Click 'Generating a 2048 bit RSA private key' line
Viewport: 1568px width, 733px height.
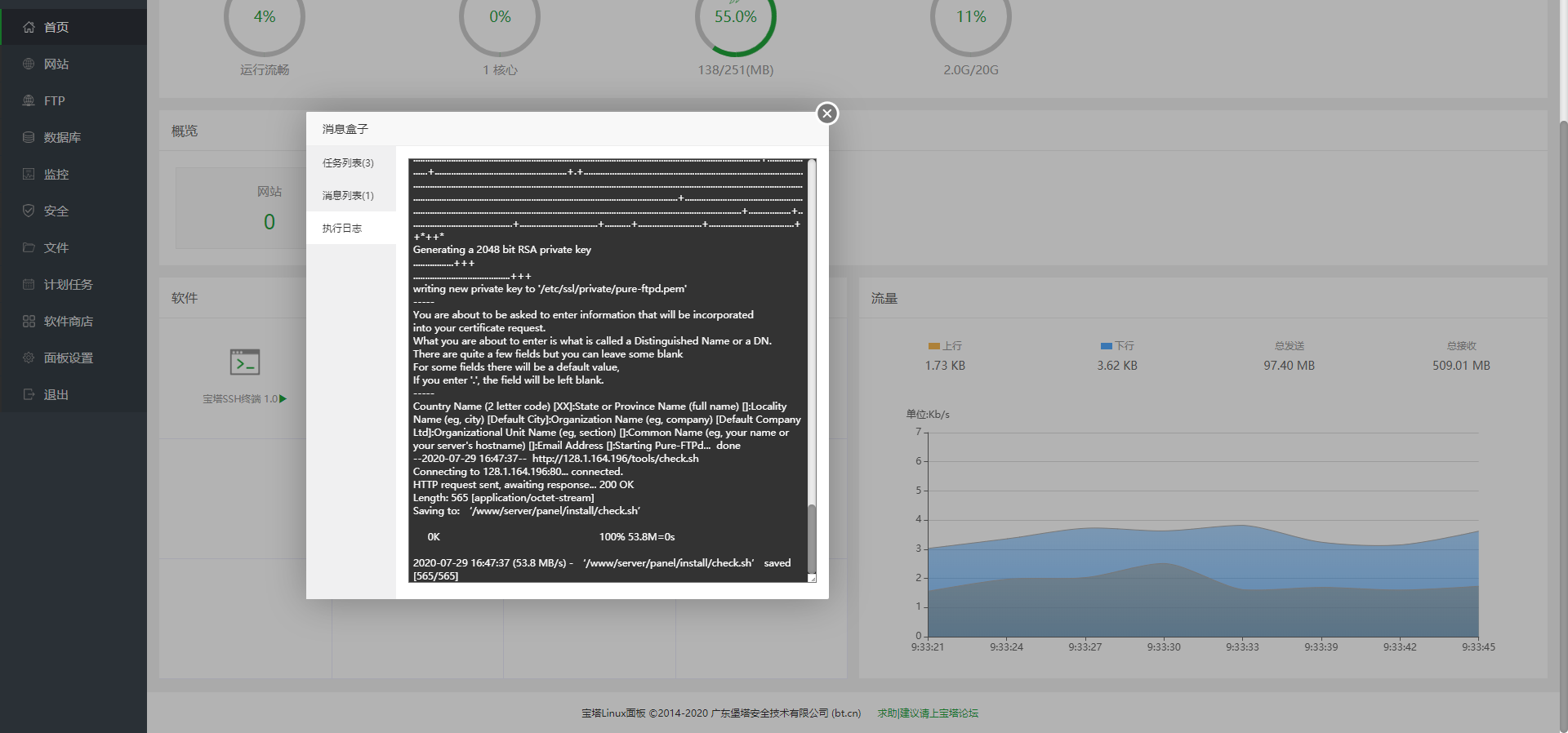502,250
